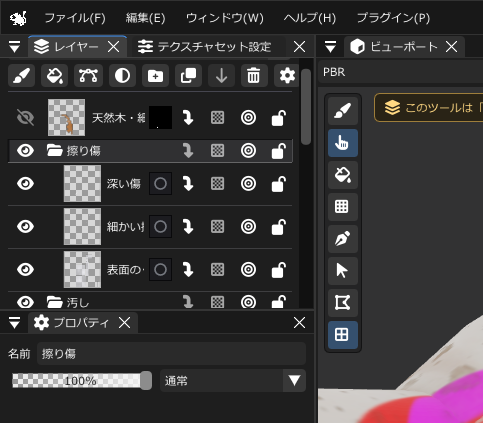Collapse the 擦り傷 folder
483x423 pixels.
point(55,151)
